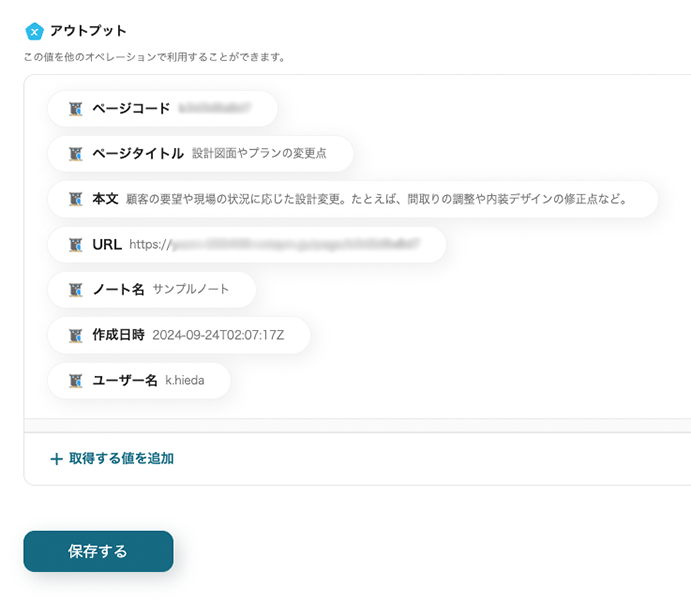Click the icon beside ユーザー名
The width and height of the screenshot is (691, 602).
(x=75, y=380)
